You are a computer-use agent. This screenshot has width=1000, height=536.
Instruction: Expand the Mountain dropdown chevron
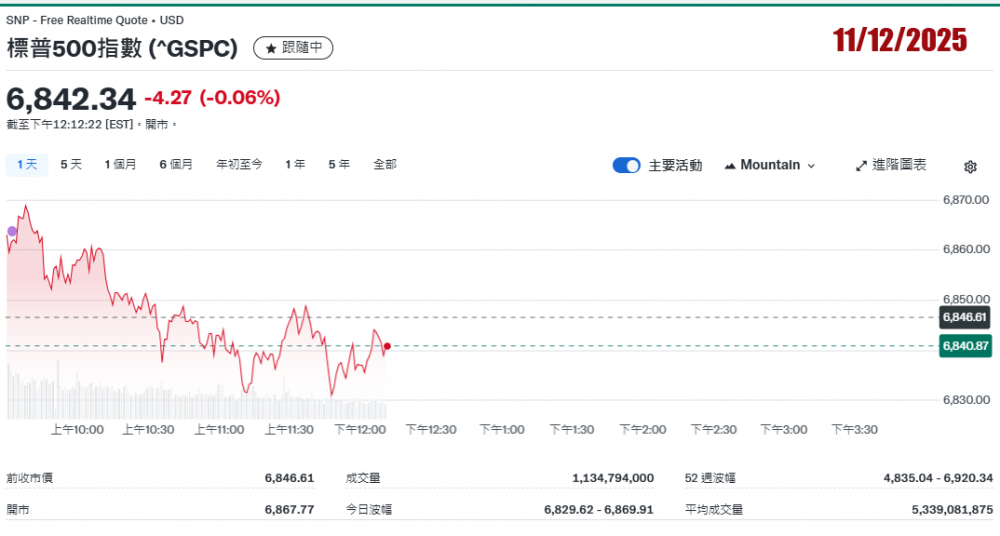click(x=811, y=166)
